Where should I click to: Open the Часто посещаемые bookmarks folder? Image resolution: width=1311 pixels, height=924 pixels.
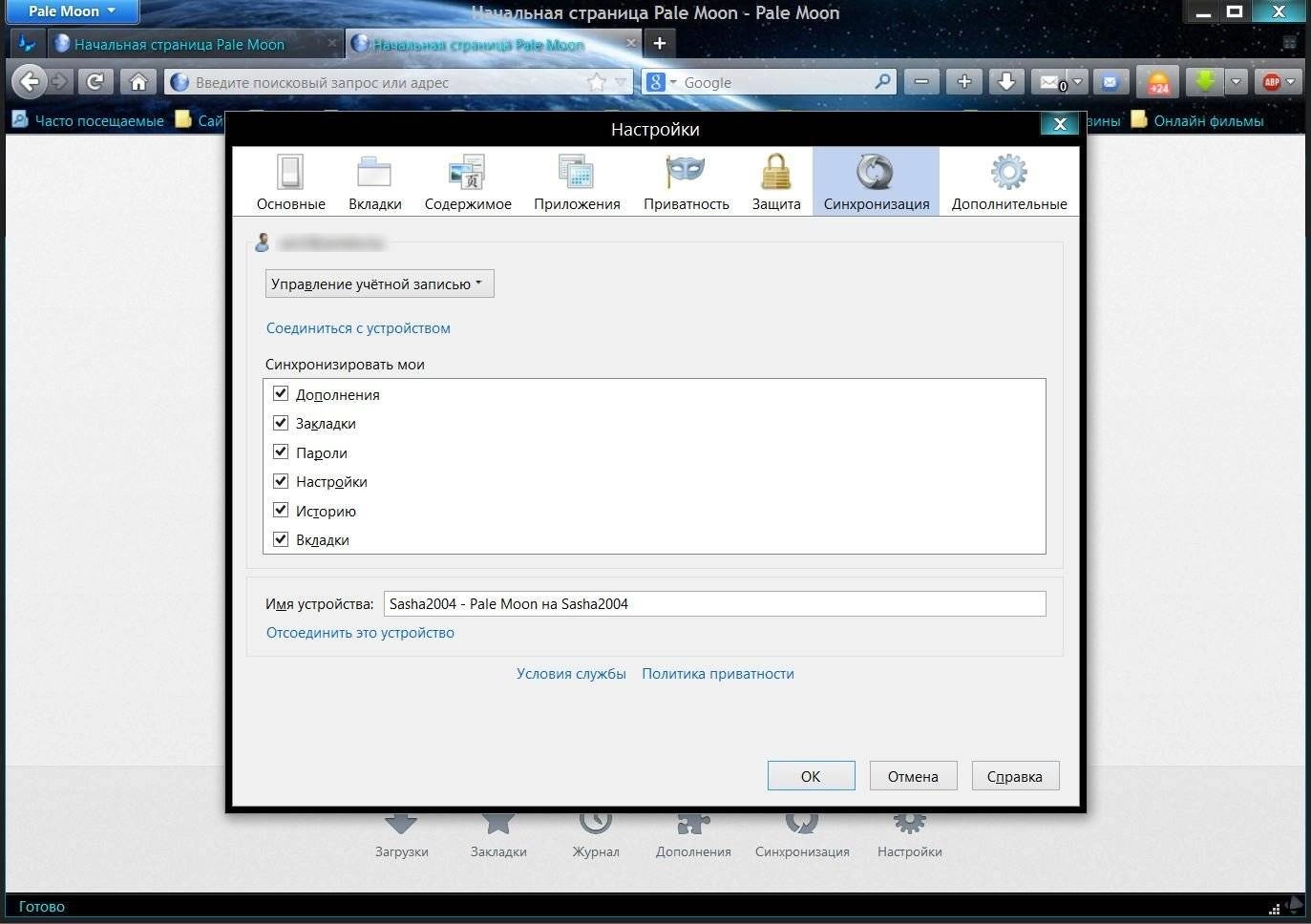(x=87, y=120)
